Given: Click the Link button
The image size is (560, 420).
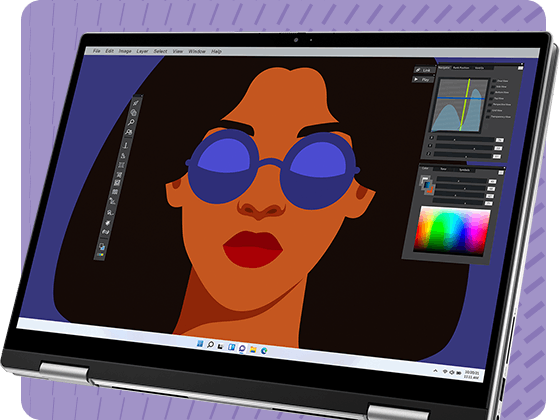Looking at the screenshot, I should pos(424,70).
